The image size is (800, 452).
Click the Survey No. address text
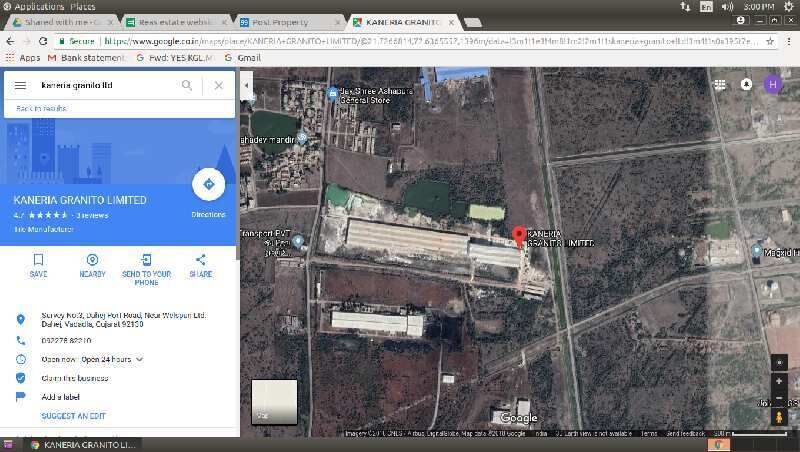click(123, 319)
